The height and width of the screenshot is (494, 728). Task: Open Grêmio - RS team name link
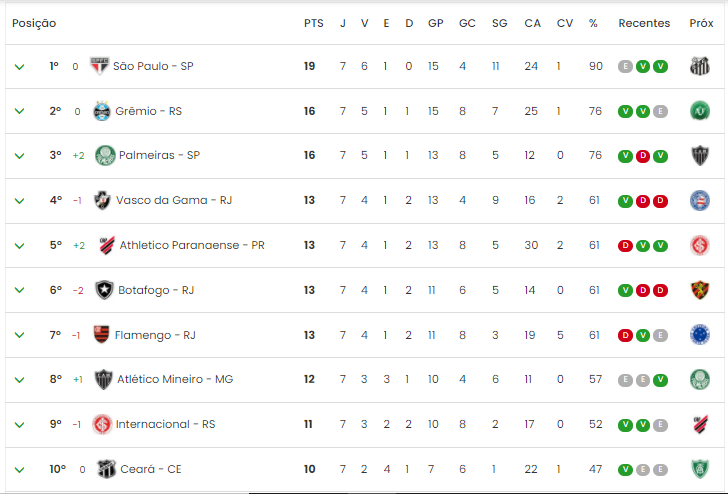(149, 111)
